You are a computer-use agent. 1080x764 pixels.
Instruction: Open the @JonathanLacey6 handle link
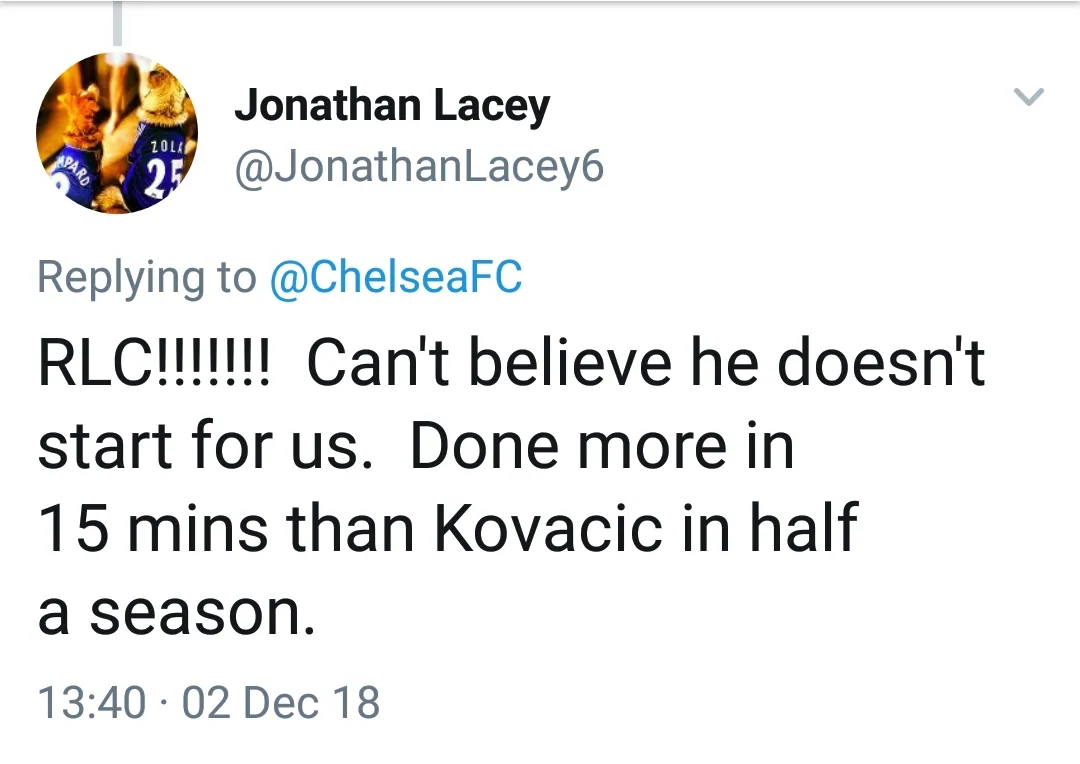[419, 167]
